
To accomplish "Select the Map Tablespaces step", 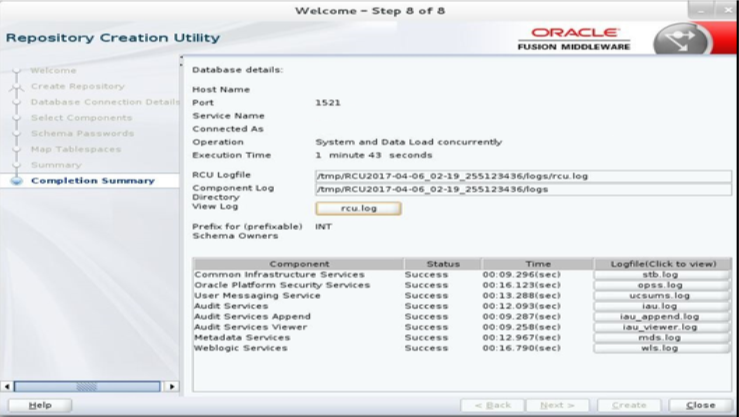I will pos(76,149).
